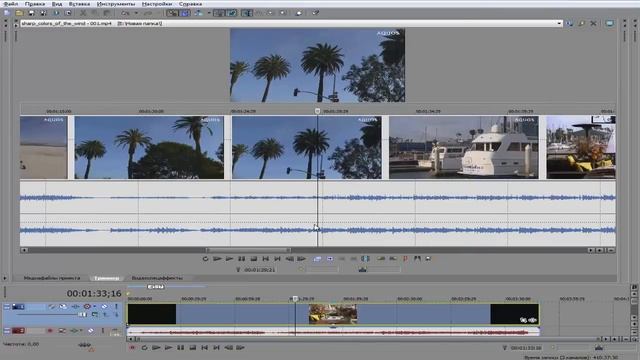Screen dimensions: 640x360
Task: Click the Undo arrow icon
Action: [125, 13]
